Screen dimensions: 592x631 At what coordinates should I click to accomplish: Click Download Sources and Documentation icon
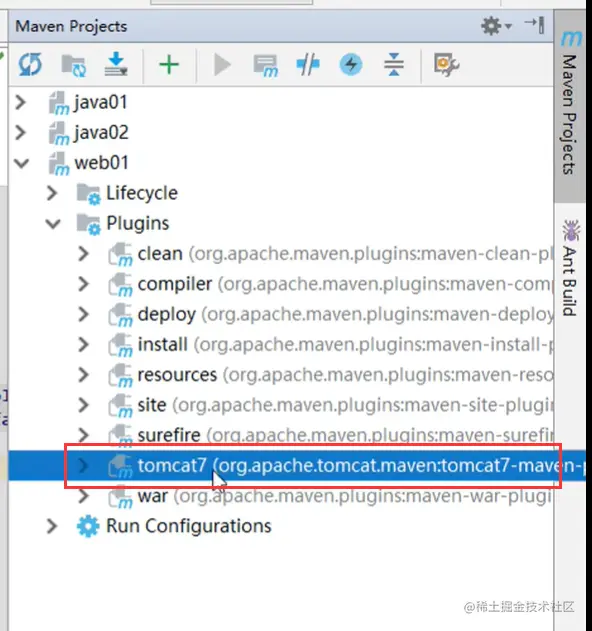coord(116,64)
